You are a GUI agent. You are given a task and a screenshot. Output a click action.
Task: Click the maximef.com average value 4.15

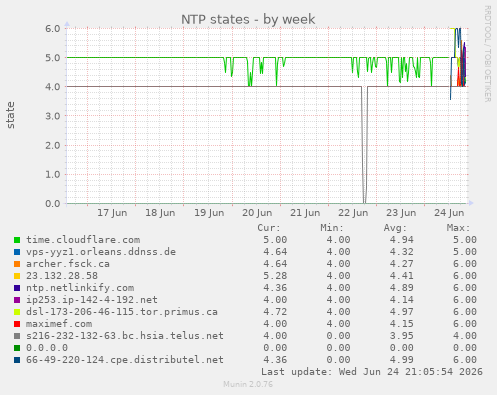(x=402, y=324)
